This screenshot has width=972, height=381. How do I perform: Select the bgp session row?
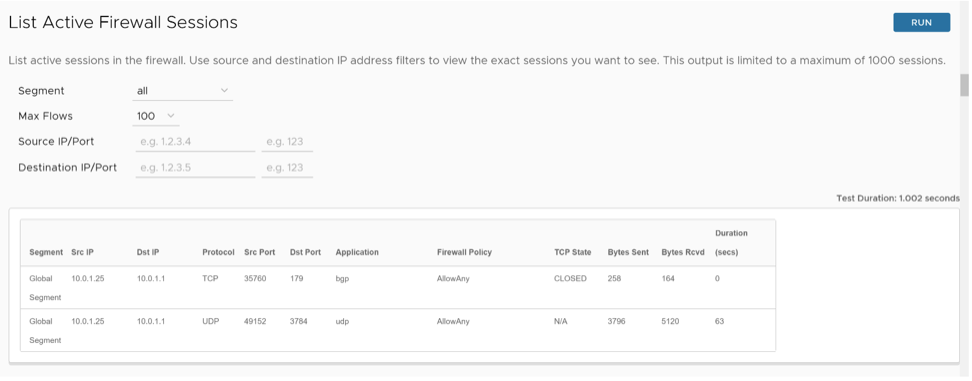398,288
